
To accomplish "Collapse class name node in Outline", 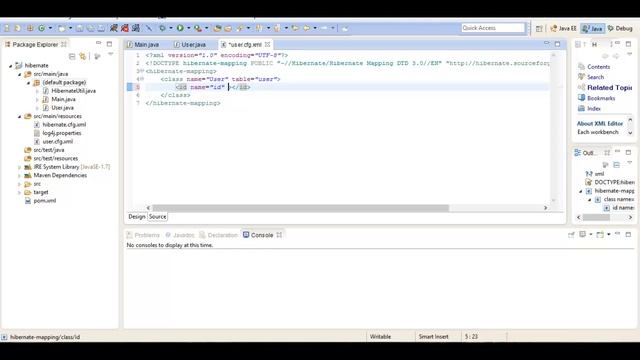I will (589, 200).
